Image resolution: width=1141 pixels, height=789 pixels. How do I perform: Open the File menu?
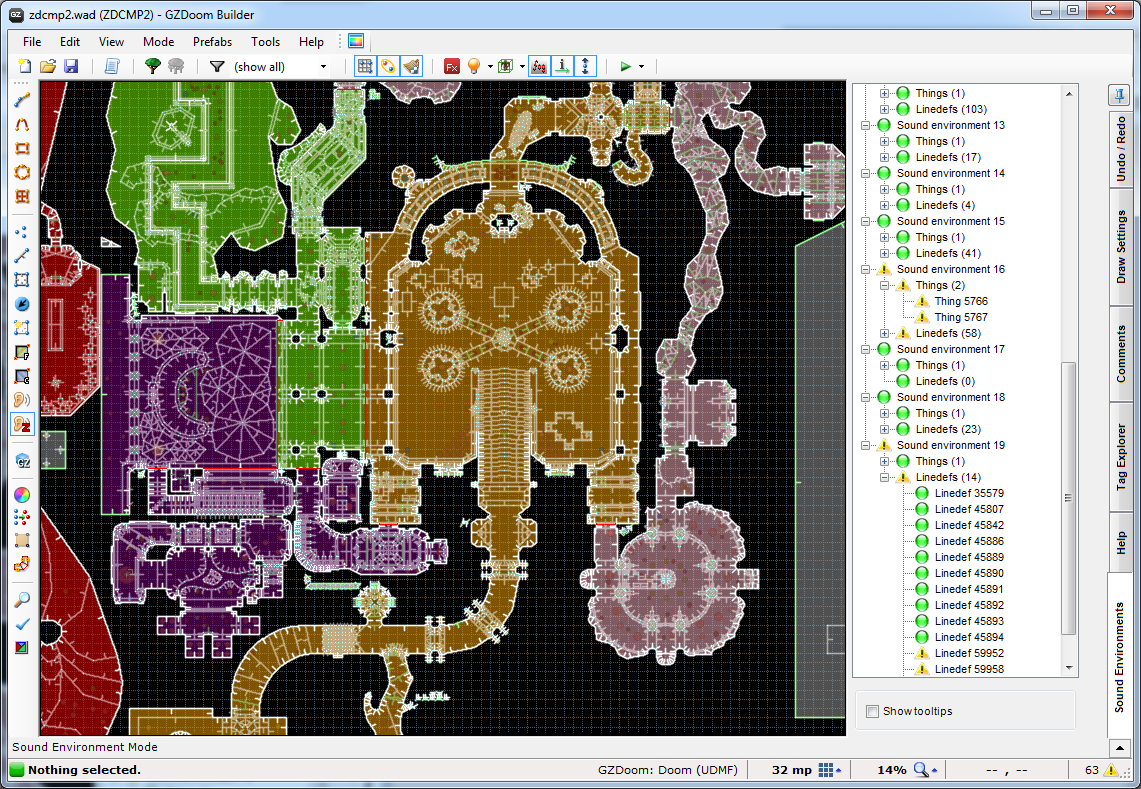click(x=32, y=41)
